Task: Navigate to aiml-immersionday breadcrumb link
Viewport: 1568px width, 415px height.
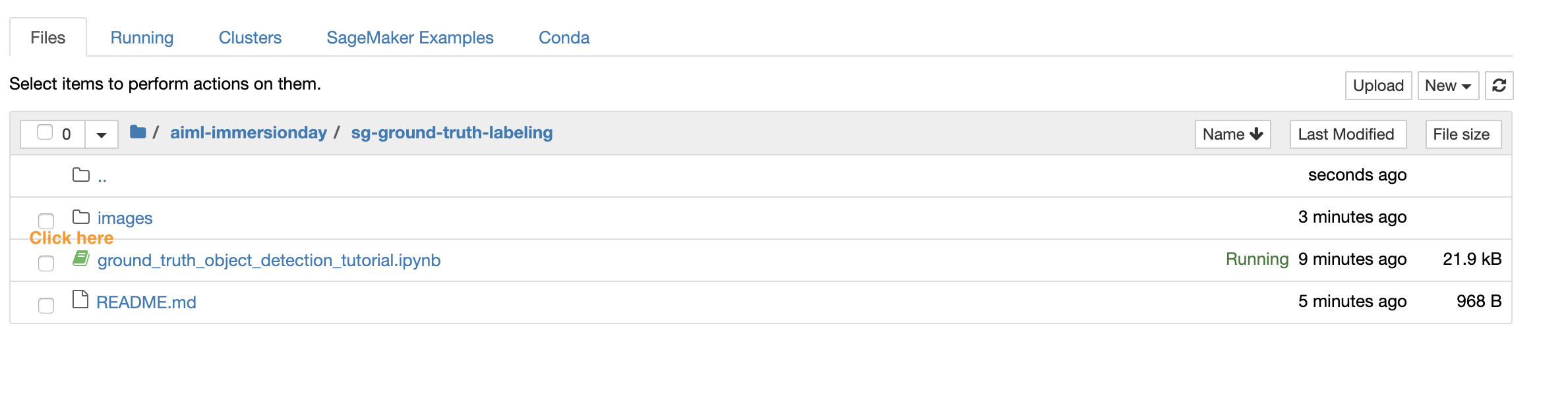Action: pyautogui.click(x=249, y=132)
